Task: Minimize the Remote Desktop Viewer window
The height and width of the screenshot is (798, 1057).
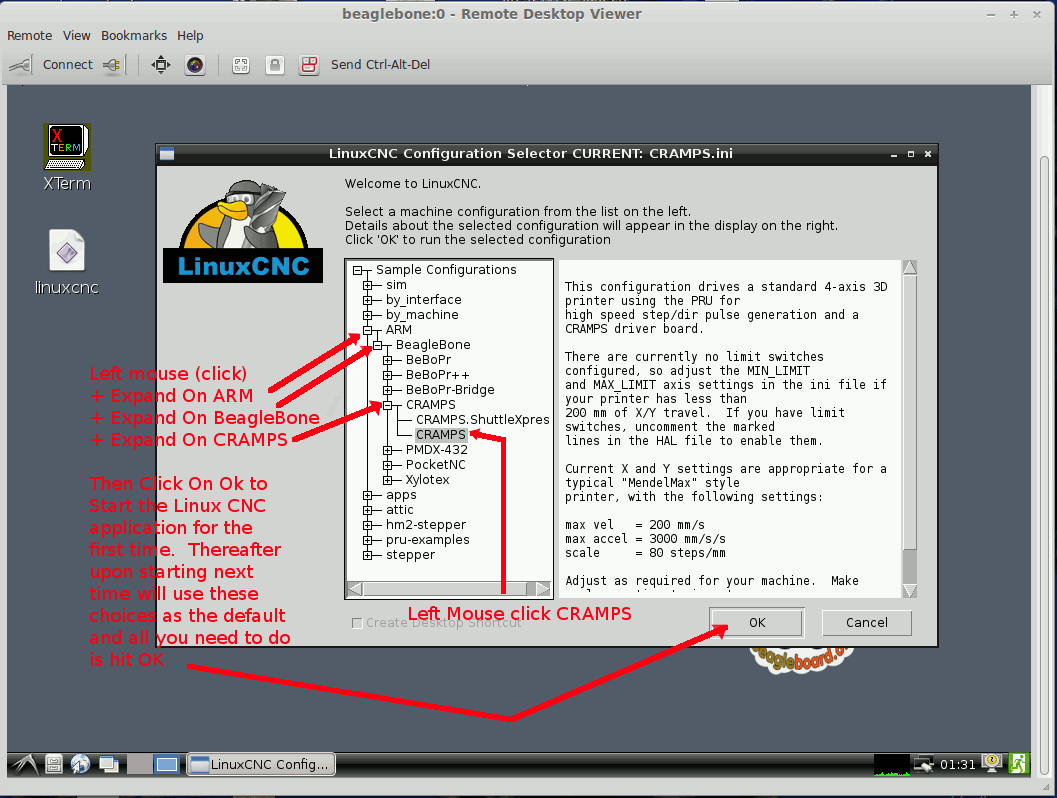Action: pos(991,14)
